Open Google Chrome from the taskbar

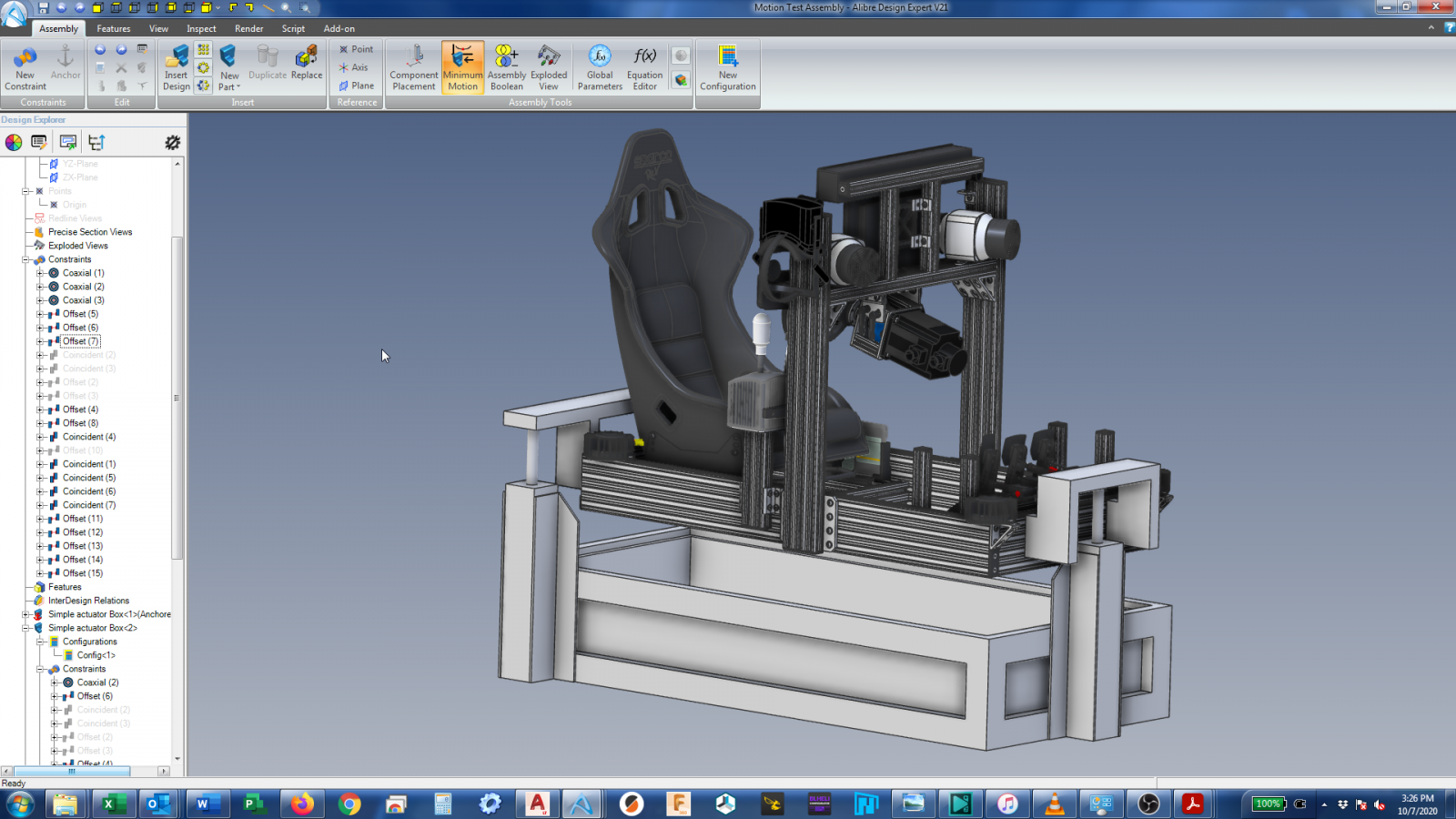click(349, 804)
